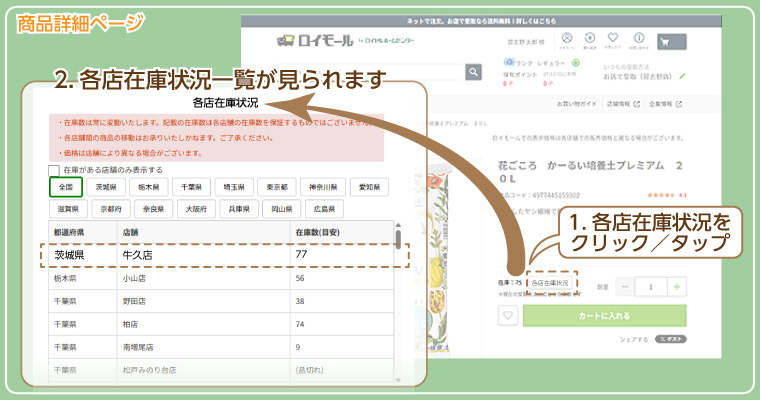Select the 茨城県 prefecture filter
Image resolution: width=760 pixels, height=400 pixels.
pyautogui.click(x=106, y=187)
